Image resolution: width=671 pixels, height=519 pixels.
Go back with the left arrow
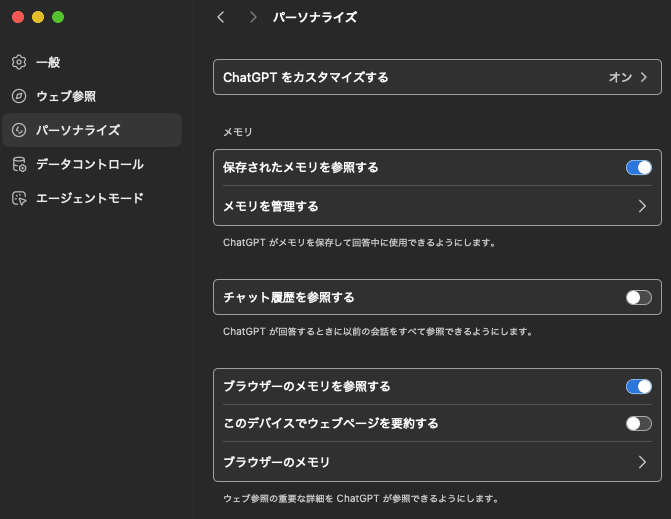(221, 17)
